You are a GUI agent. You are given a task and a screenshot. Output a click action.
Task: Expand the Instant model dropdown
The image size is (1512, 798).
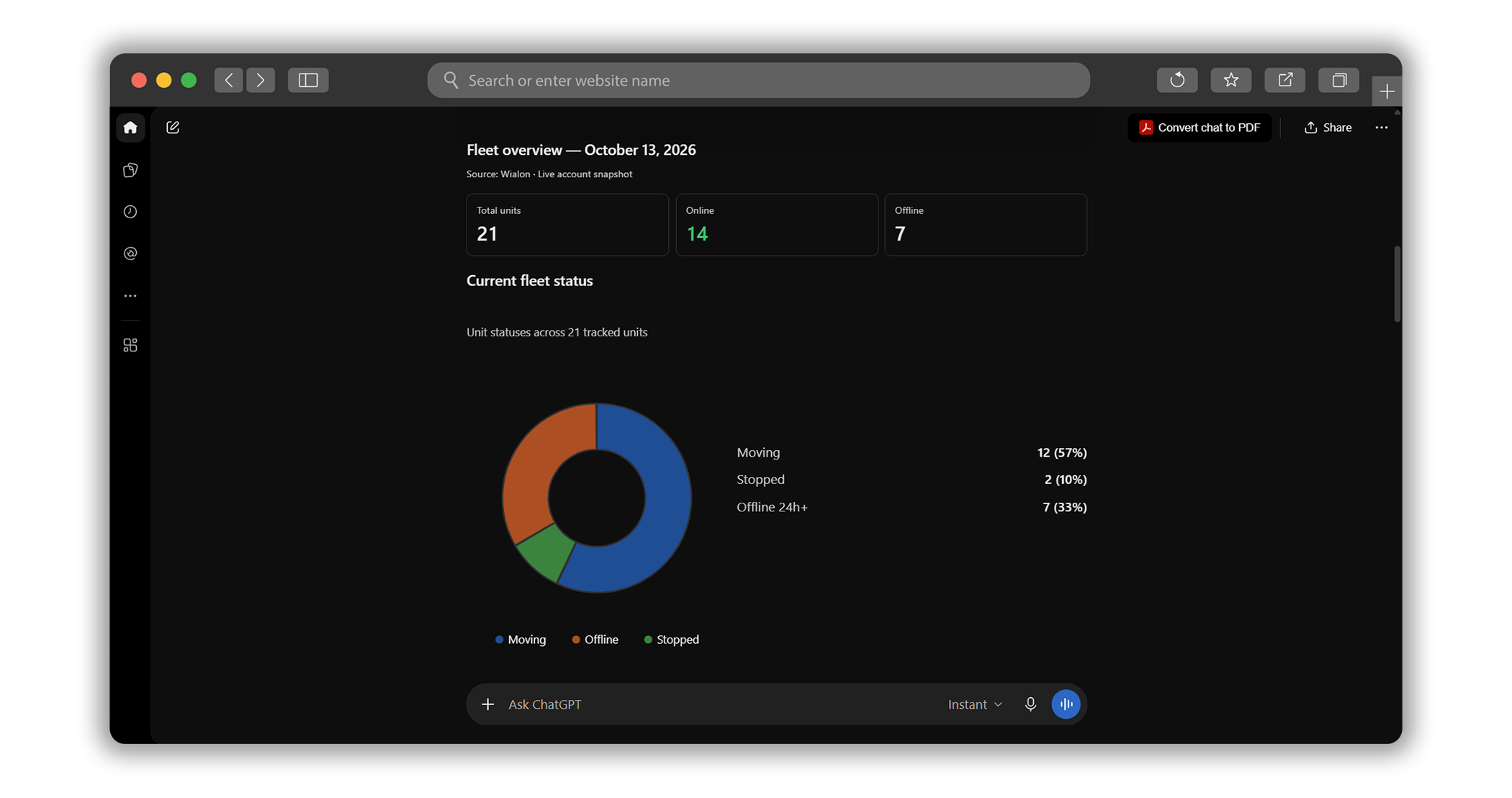(x=975, y=704)
